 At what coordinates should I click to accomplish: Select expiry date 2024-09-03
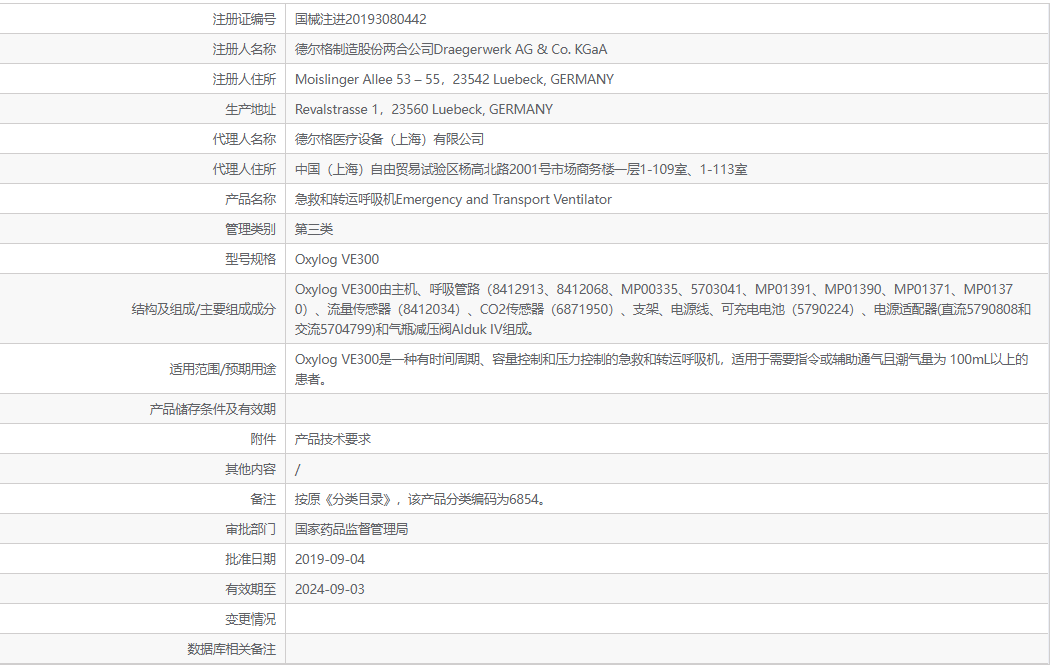coord(329,590)
